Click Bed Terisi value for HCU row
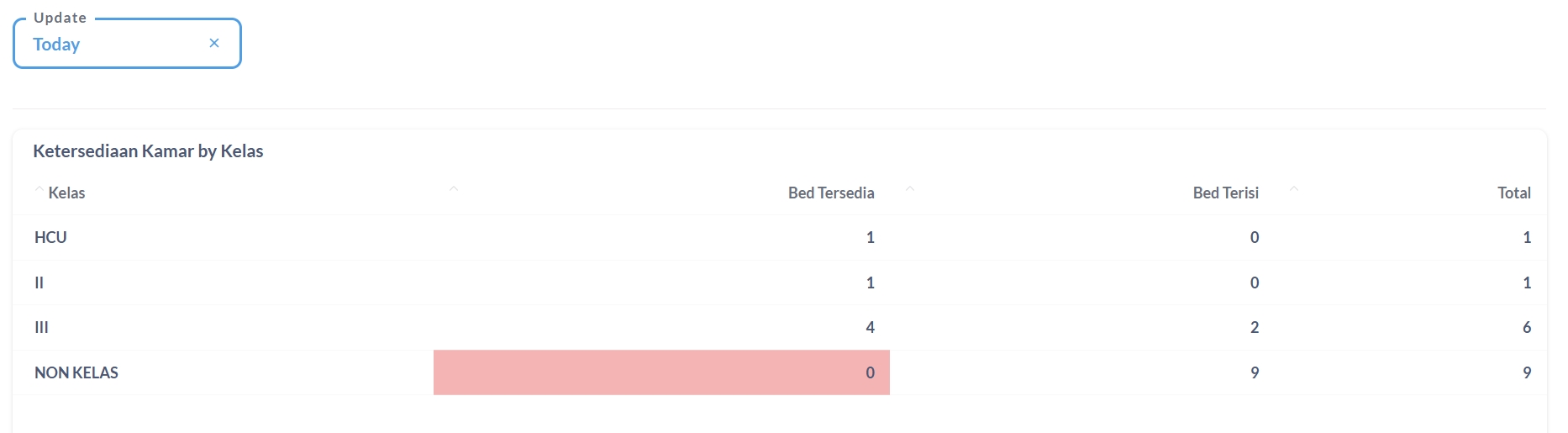Image resolution: width=1568 pixels, height=433 pixels. pyautogui.click(x=1255, y=238)
